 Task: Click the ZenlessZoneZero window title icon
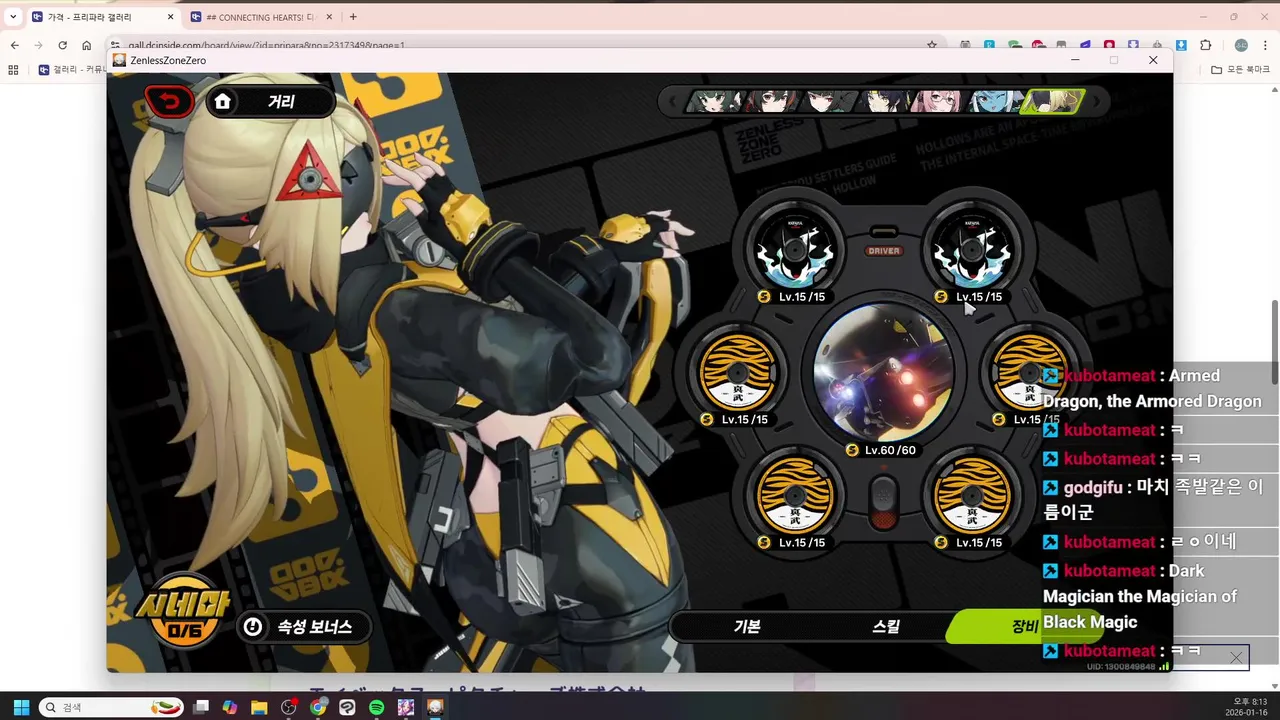point(119,60)
